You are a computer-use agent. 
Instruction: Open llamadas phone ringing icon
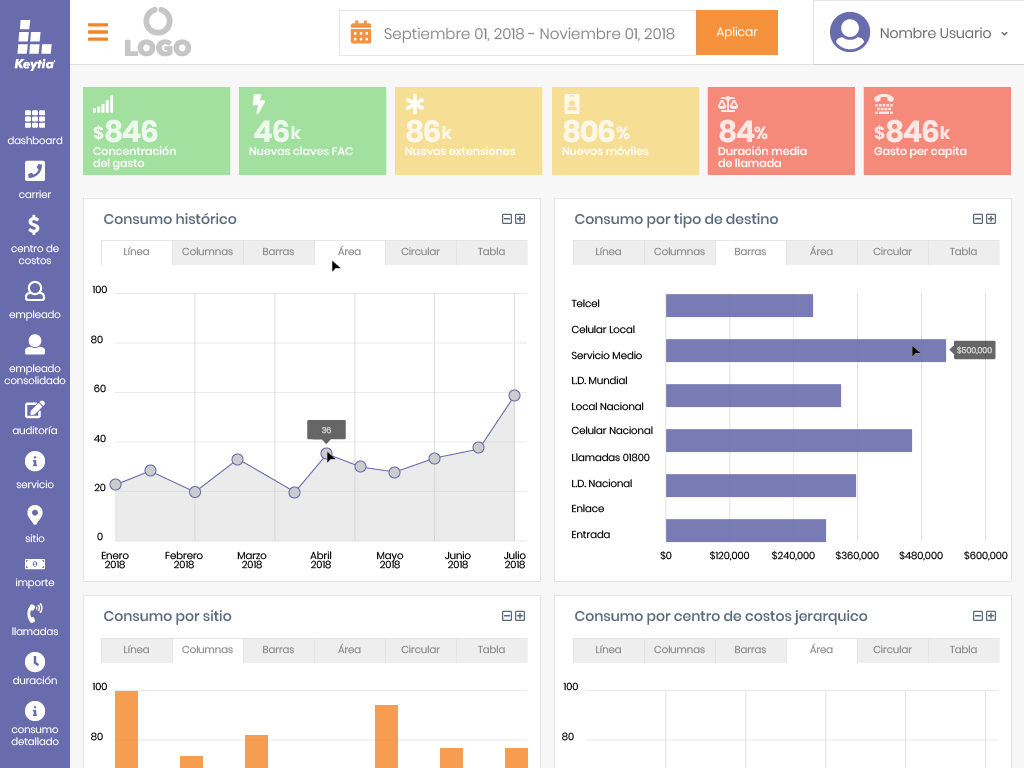click(x=35, y=613)
